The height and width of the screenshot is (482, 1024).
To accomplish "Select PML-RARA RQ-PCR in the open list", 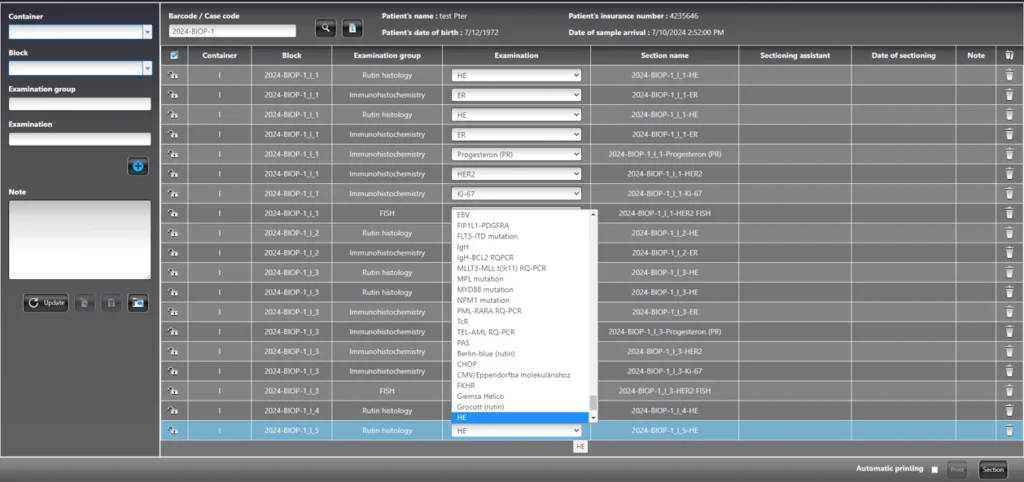I will coord(520,311).
